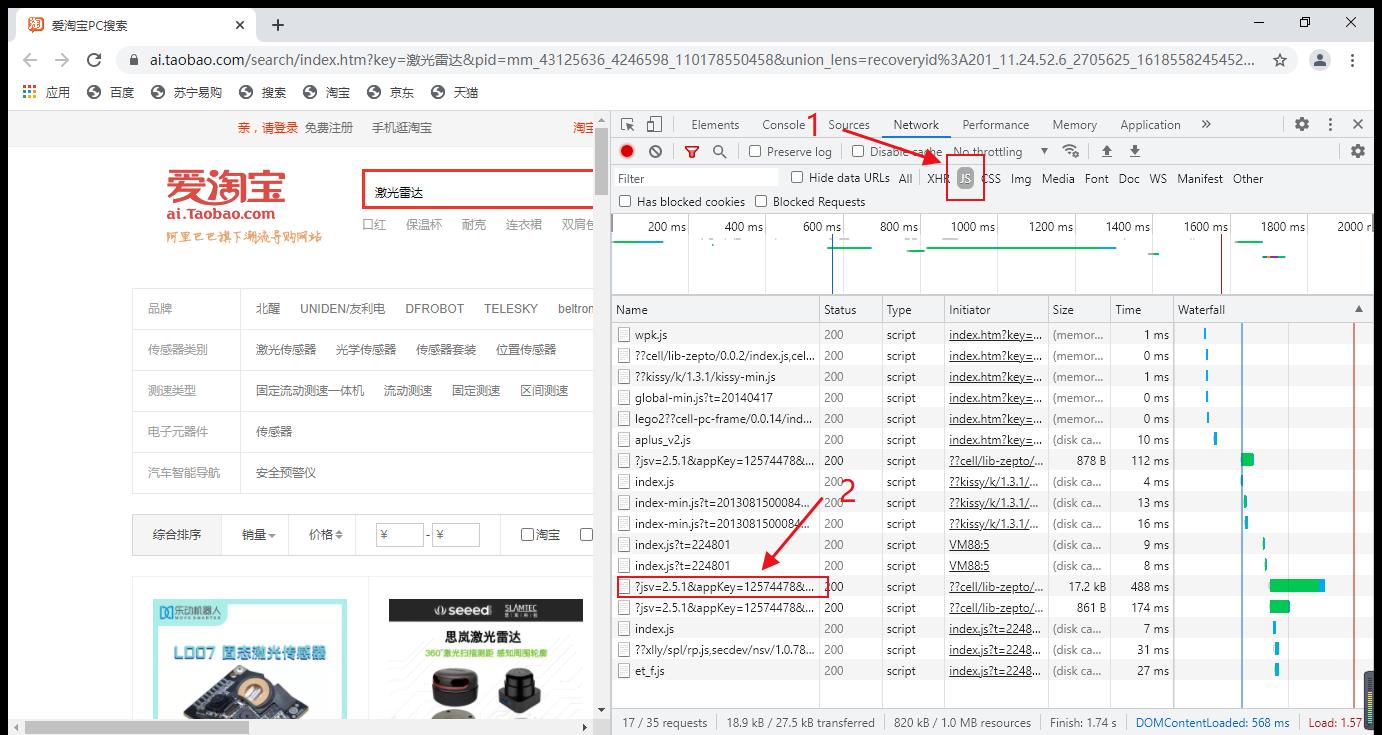Screen dimensions: 1382x735
Task: Toggle the red filter funnel icon
Action: point(692,152)
